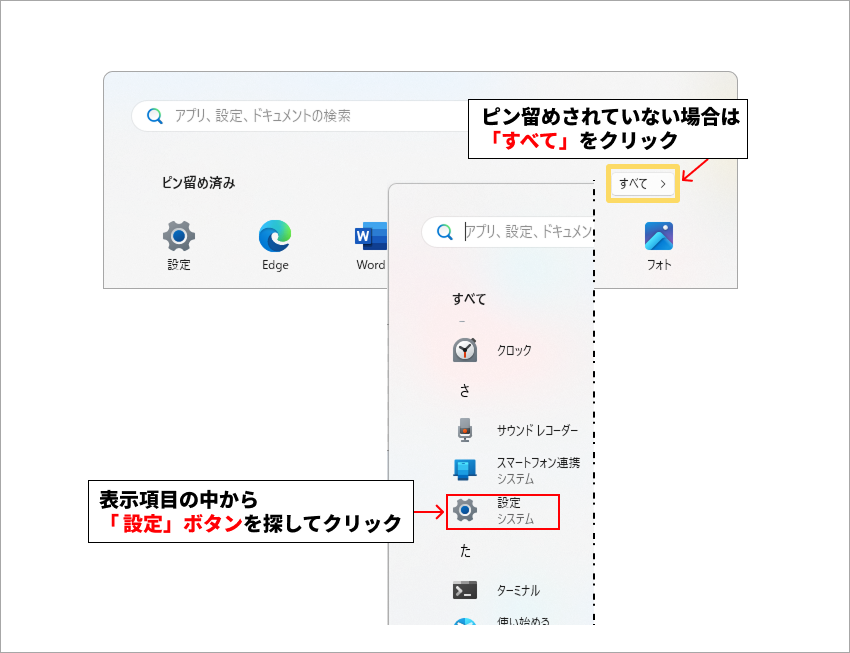Click the た letter index header
The height and width of the screenshot is (653, 850).
coord(465,551)
